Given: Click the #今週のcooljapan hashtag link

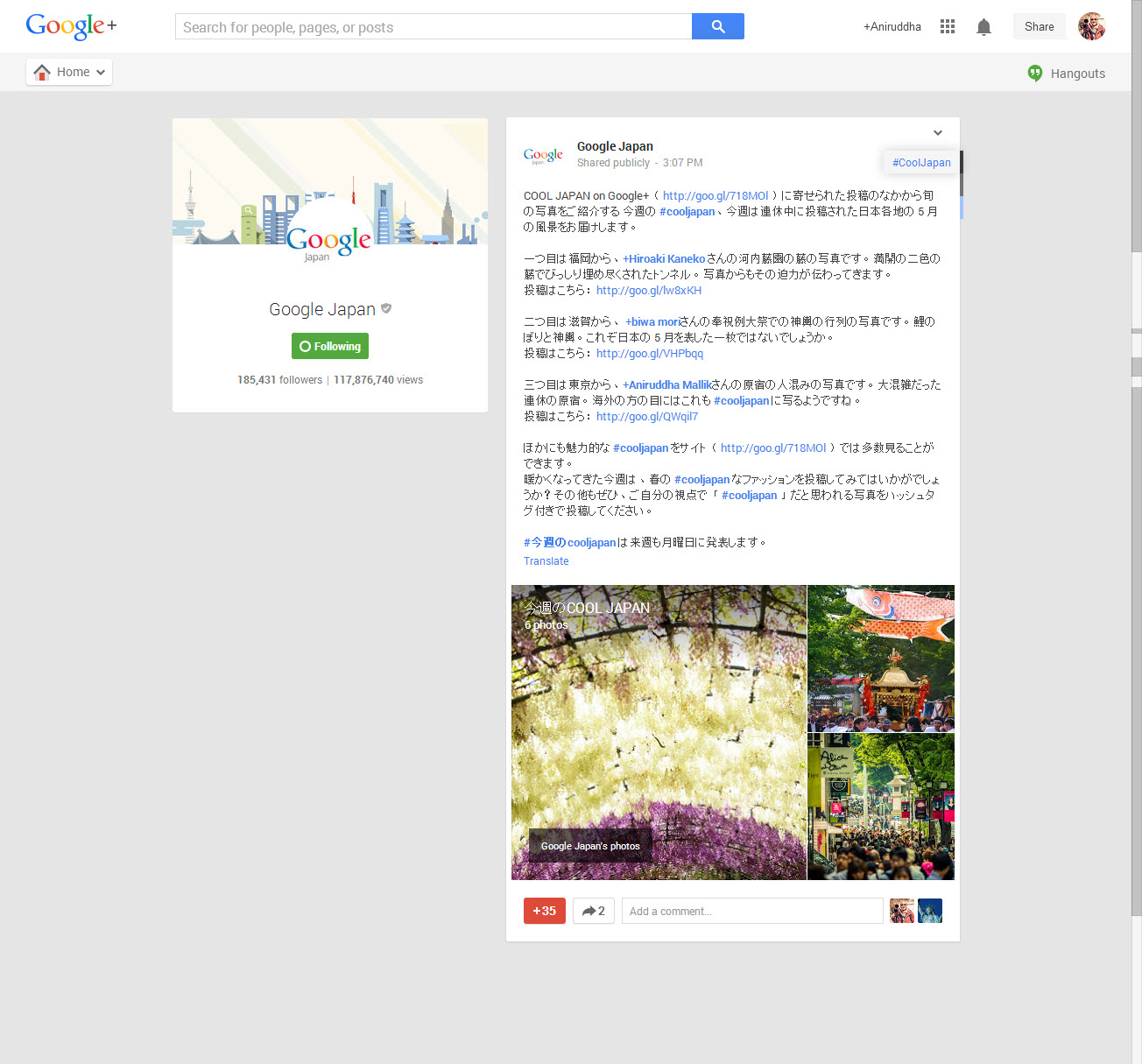Looking at the screenshot, I should [x=570, y=542].
